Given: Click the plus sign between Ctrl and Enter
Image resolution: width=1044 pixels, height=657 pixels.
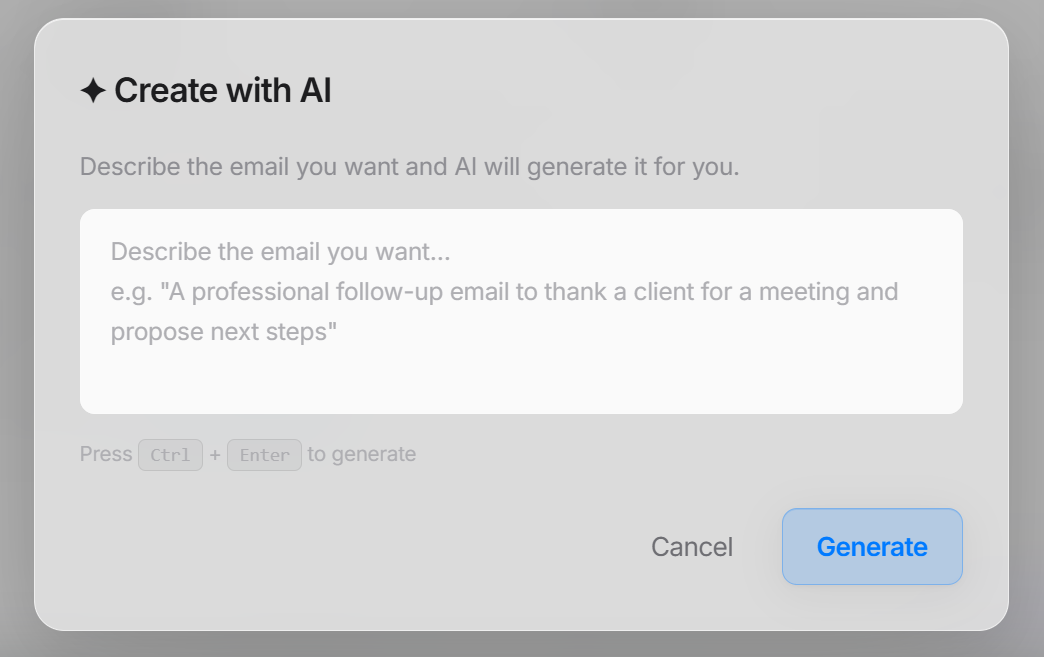Looking at the screenshot, I should pos(215,454).
